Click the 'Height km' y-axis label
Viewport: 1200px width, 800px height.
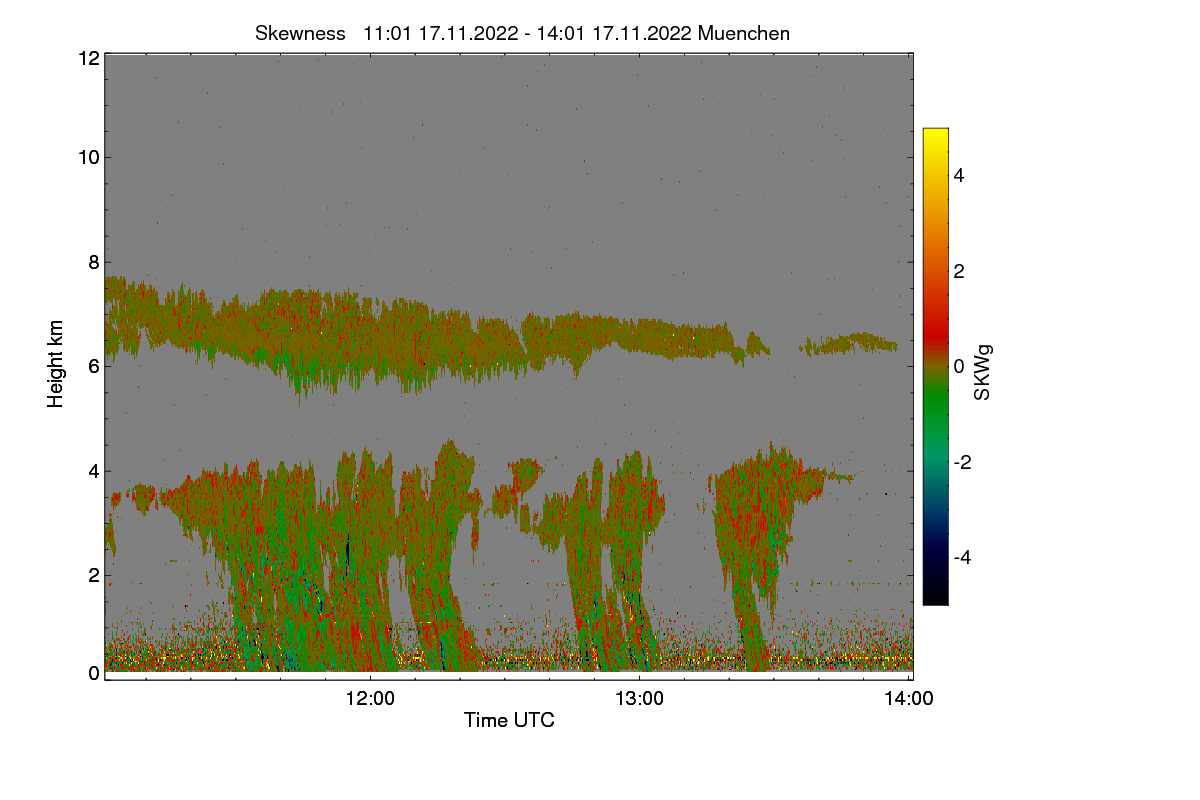point(56,365)
